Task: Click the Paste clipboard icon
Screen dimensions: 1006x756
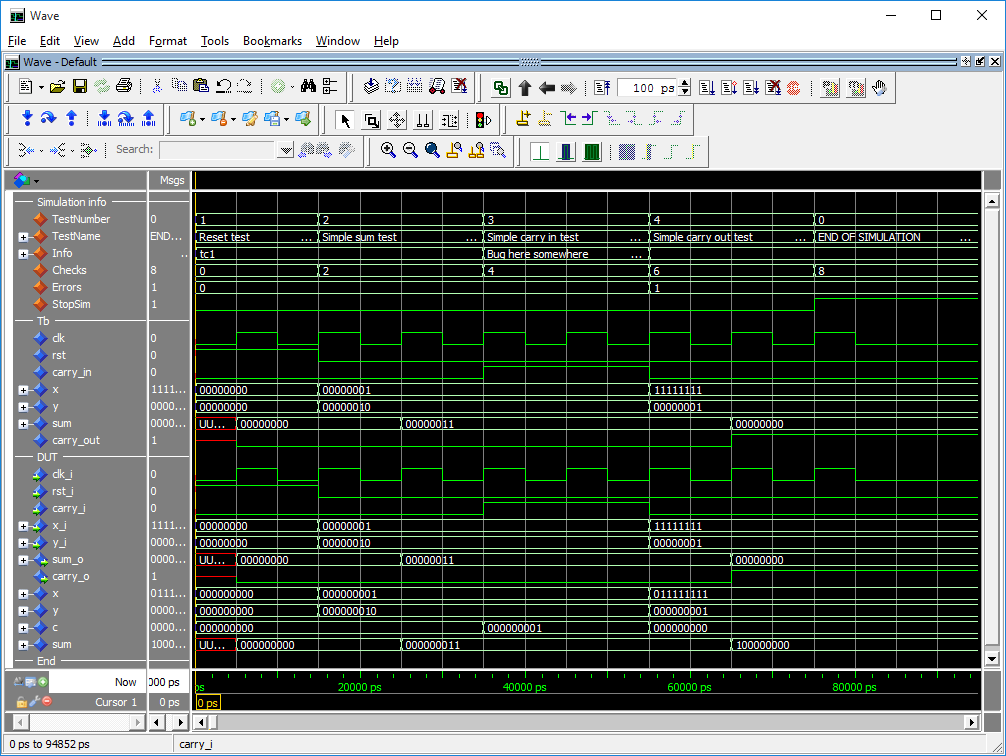Action: pos(201,87)
